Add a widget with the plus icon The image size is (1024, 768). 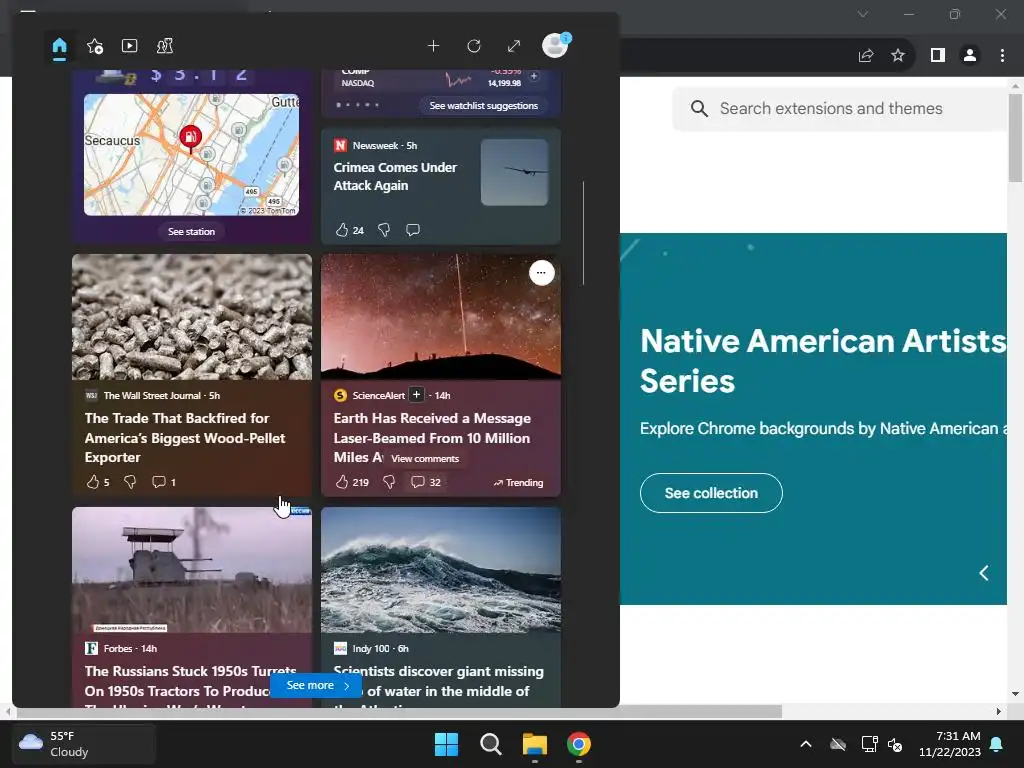(433, 46)
